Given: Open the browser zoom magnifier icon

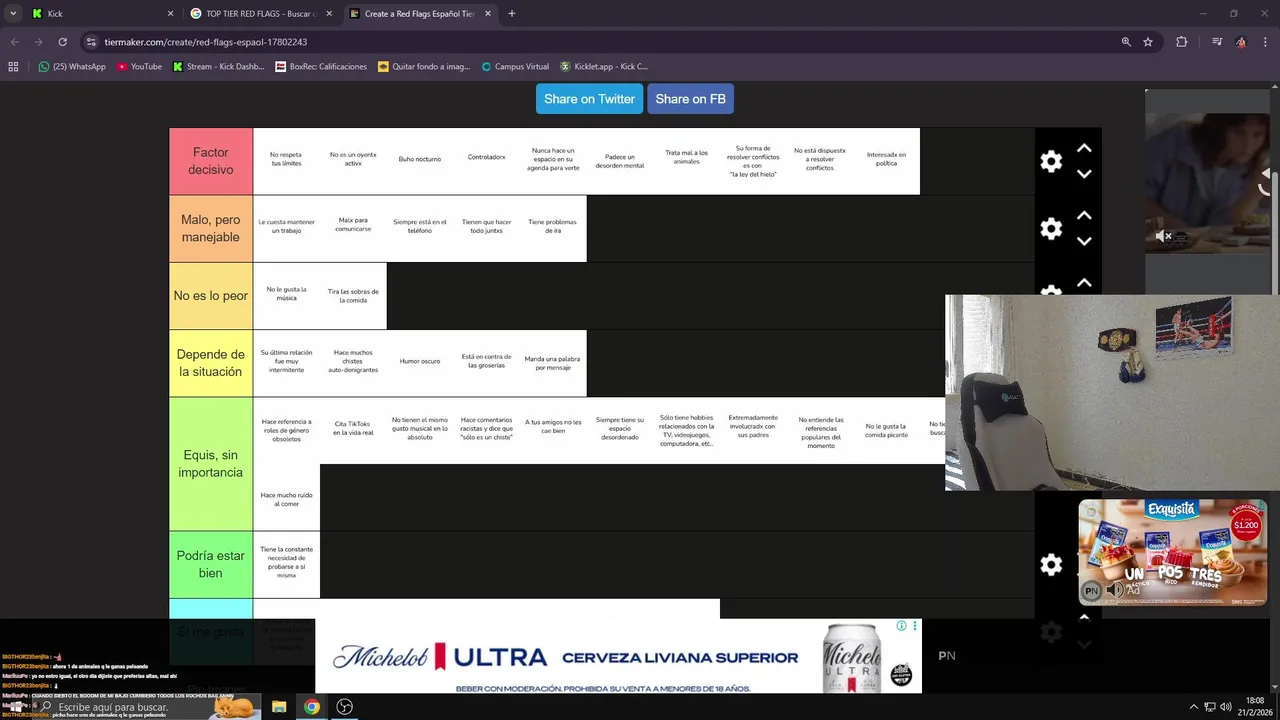Looking at the screenshot, I should 1126,42.
